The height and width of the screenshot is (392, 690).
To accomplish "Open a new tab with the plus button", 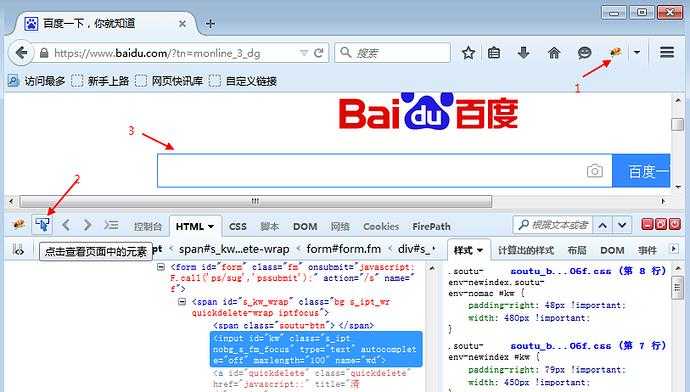I will coord(210,23).
